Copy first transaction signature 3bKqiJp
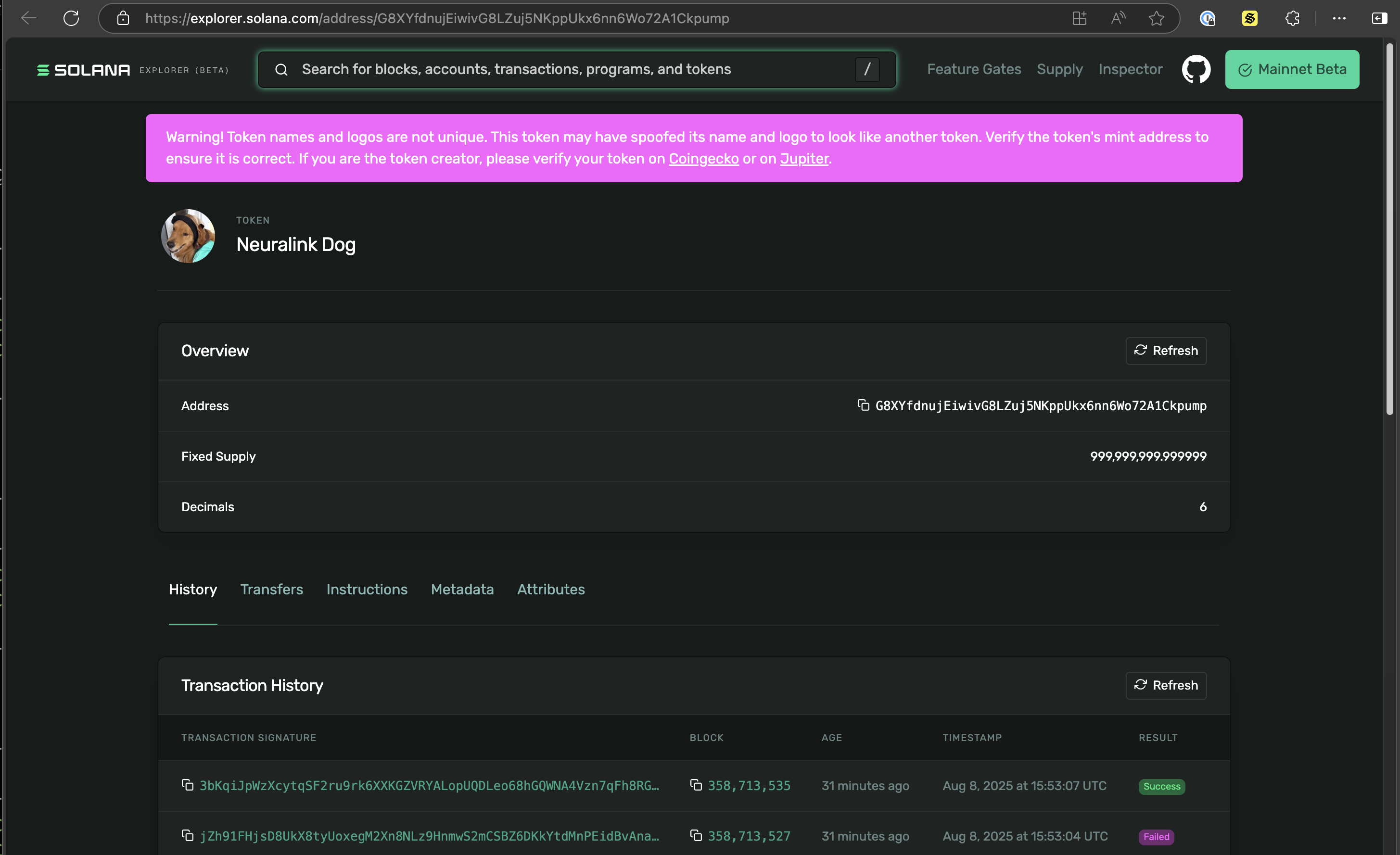 [188, 785]
